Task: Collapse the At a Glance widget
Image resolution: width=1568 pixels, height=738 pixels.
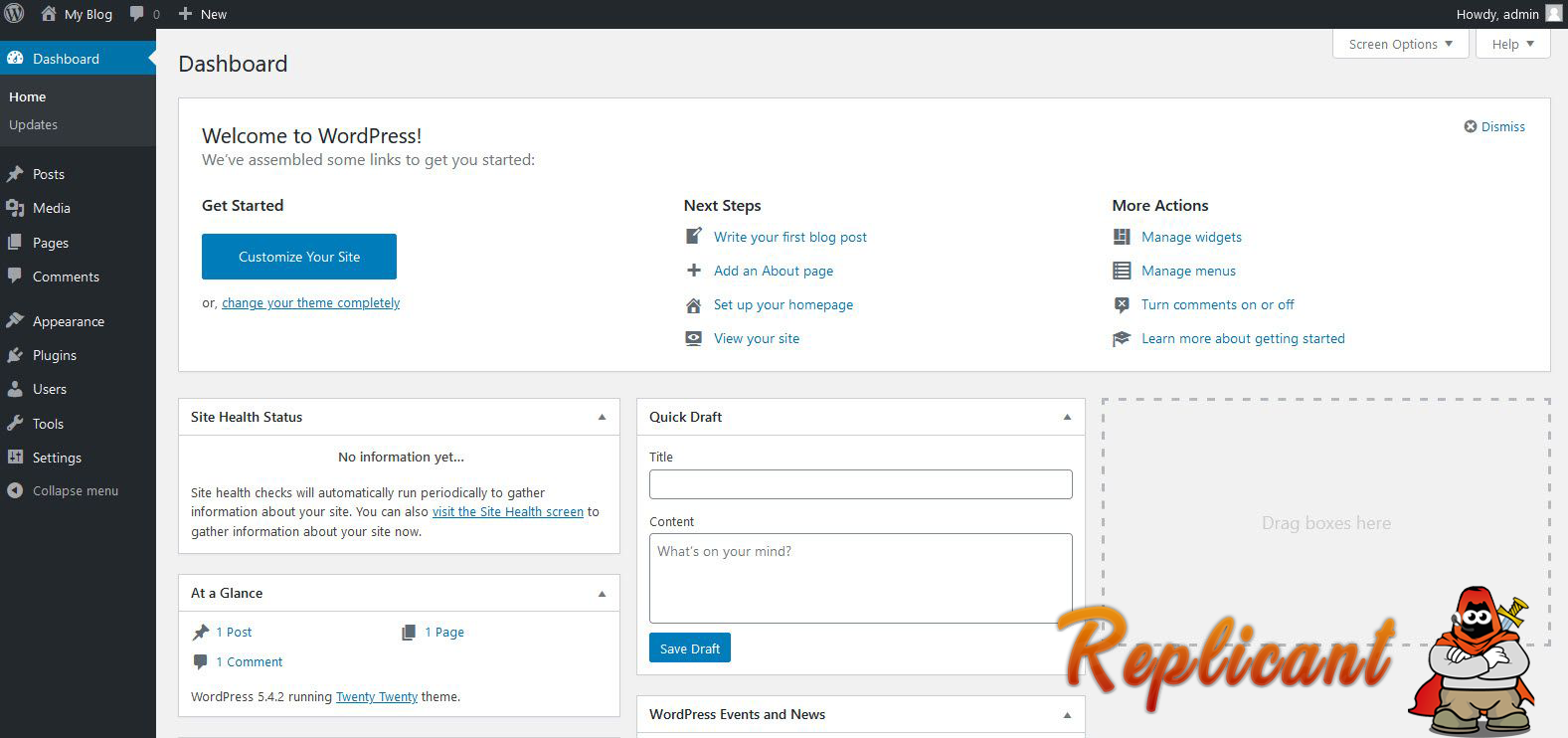Action: tap(602, 593)
